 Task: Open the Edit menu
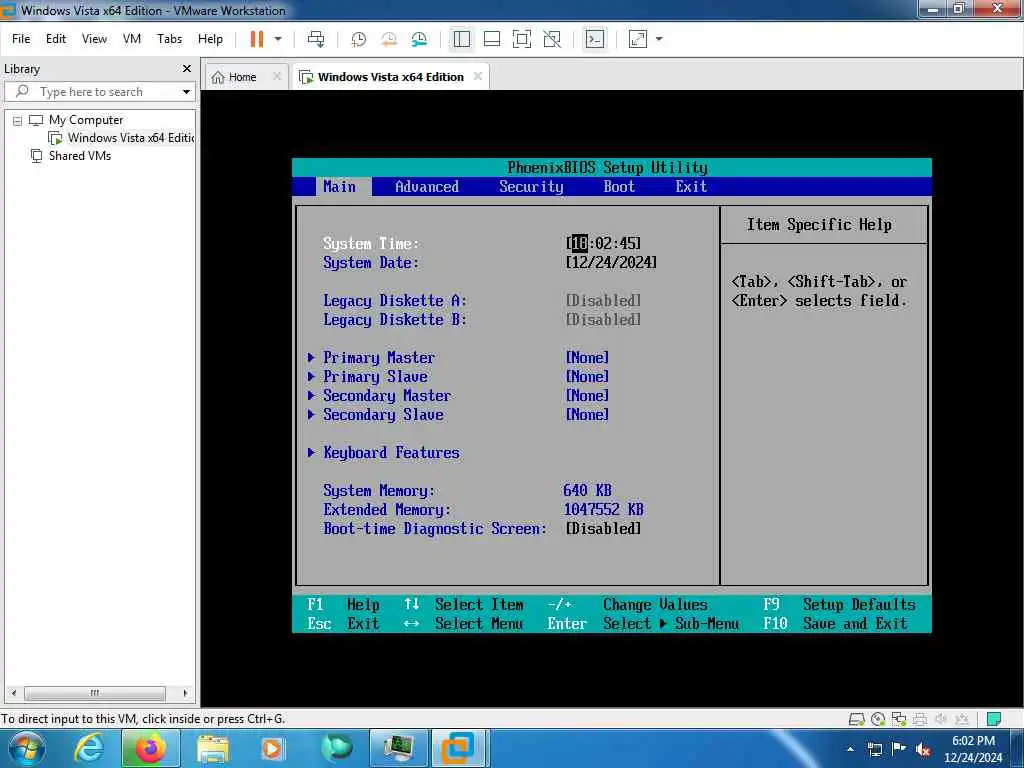pos(56,39)
